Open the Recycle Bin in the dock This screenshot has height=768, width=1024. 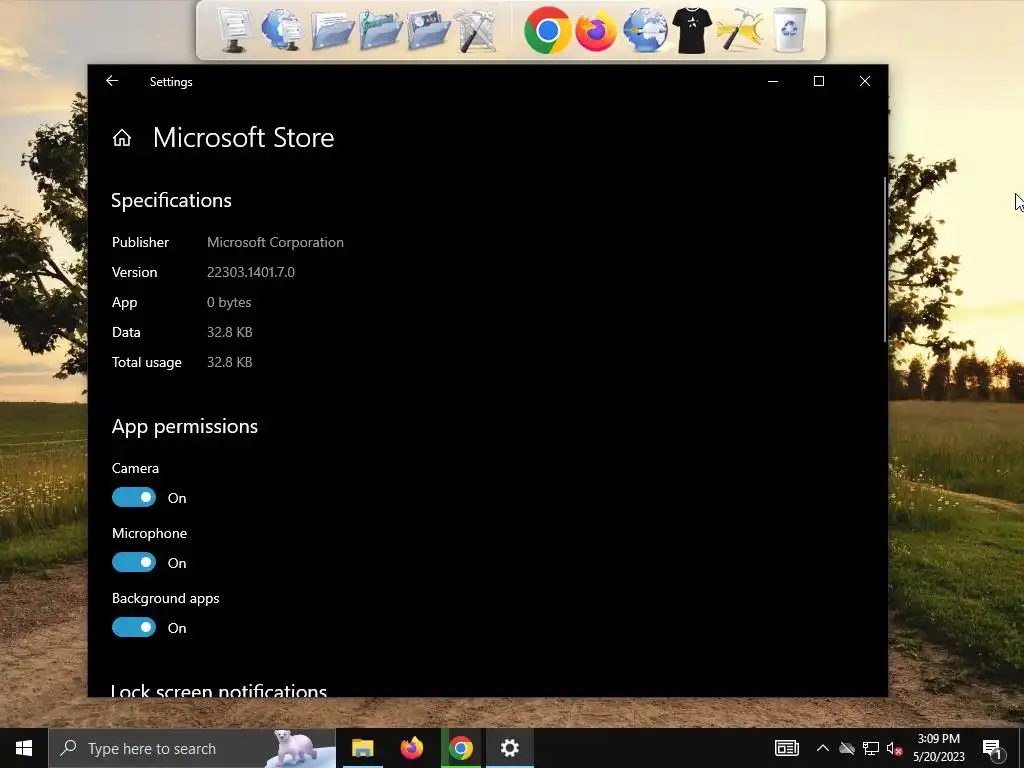pyautogui.click(x=790, y=30)
